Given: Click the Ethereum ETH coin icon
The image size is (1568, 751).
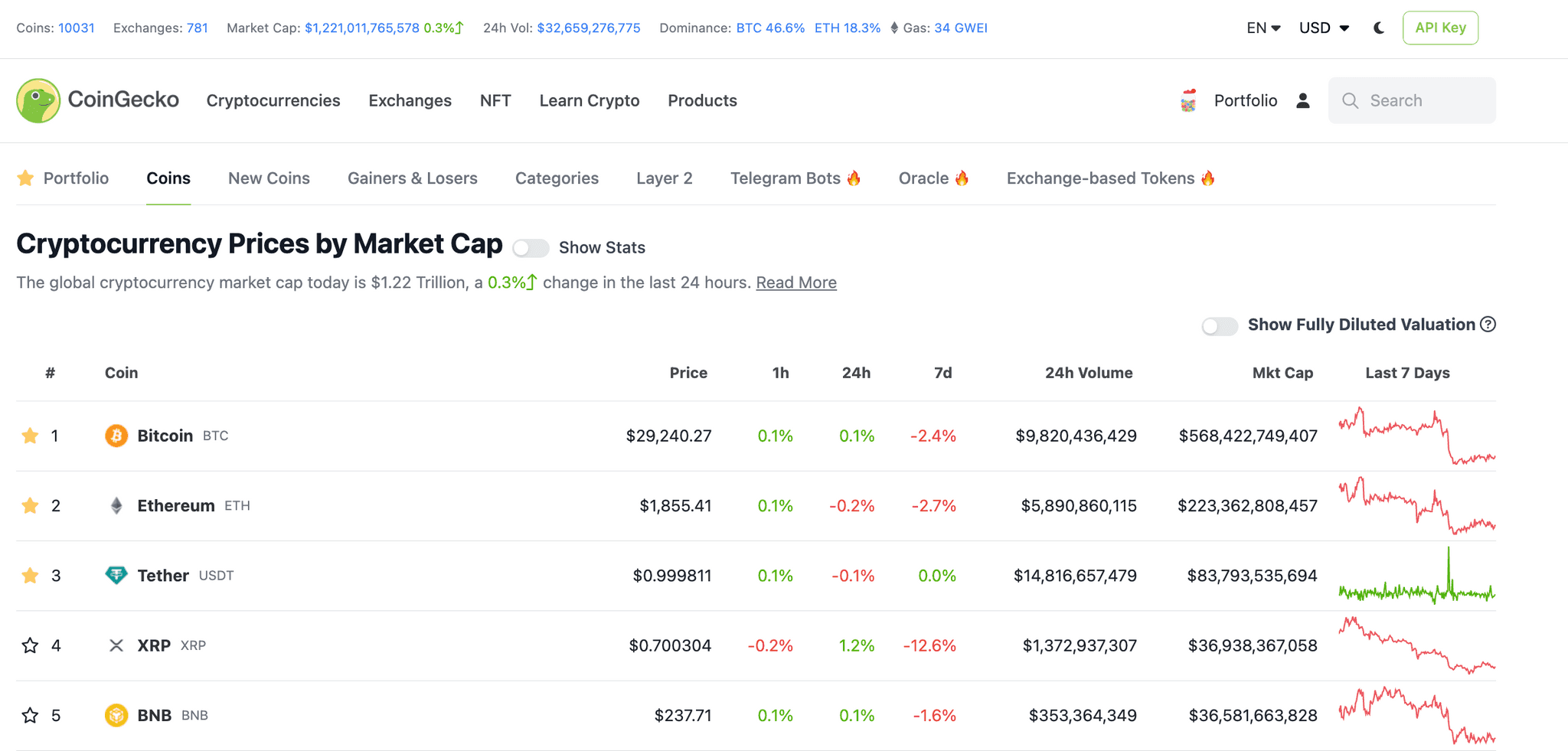Looking at the screenshot, I should (x=116, y=505).
